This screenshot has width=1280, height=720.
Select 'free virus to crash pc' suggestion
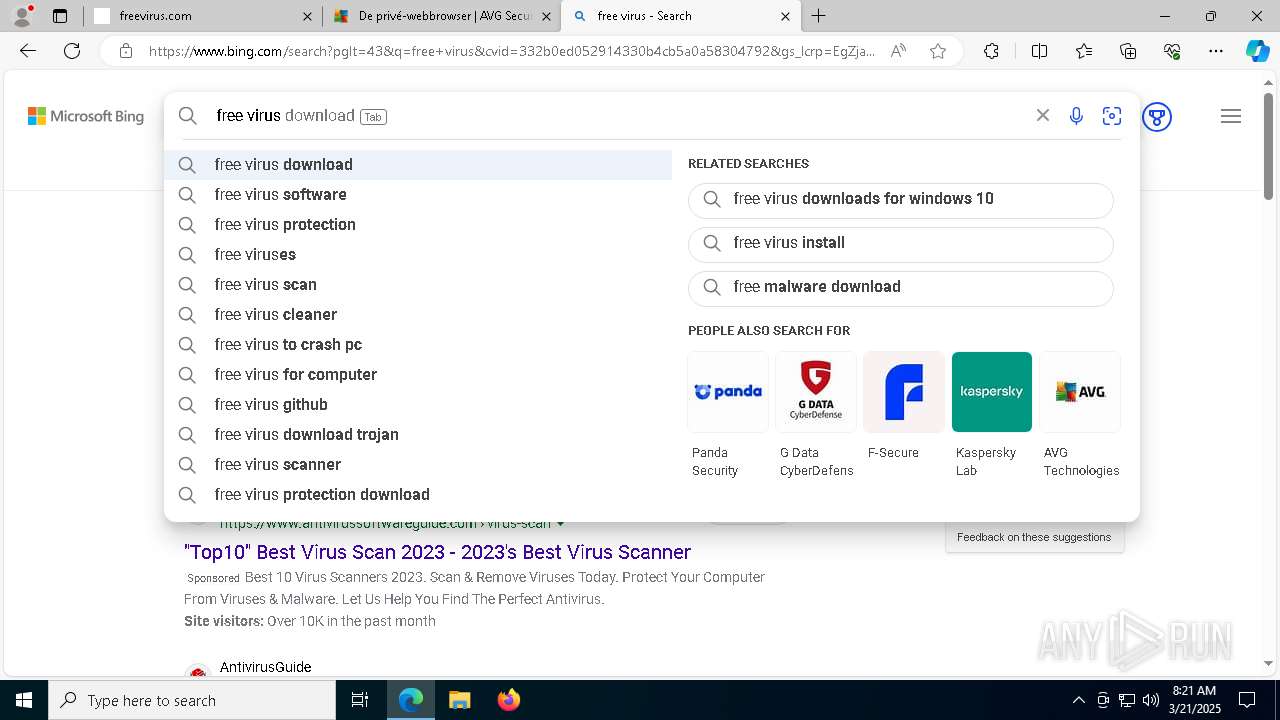click(x=419, y=345)
